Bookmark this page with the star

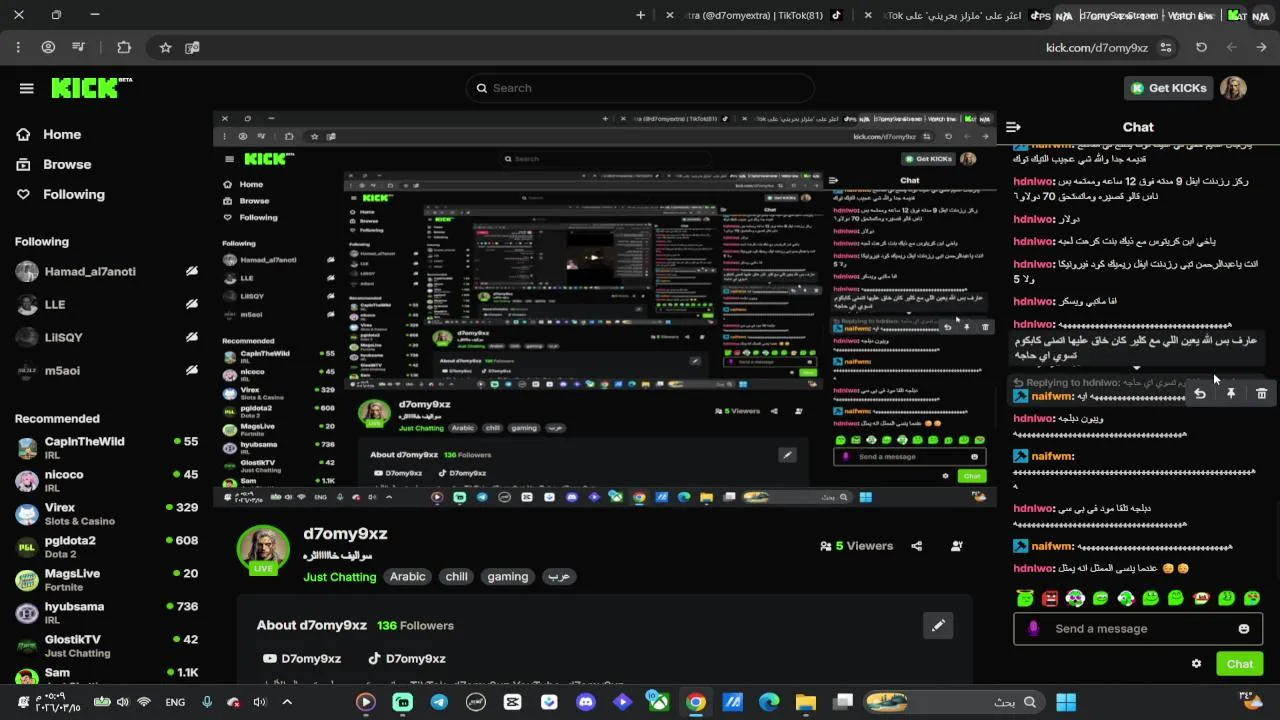(x=166, y=47)
